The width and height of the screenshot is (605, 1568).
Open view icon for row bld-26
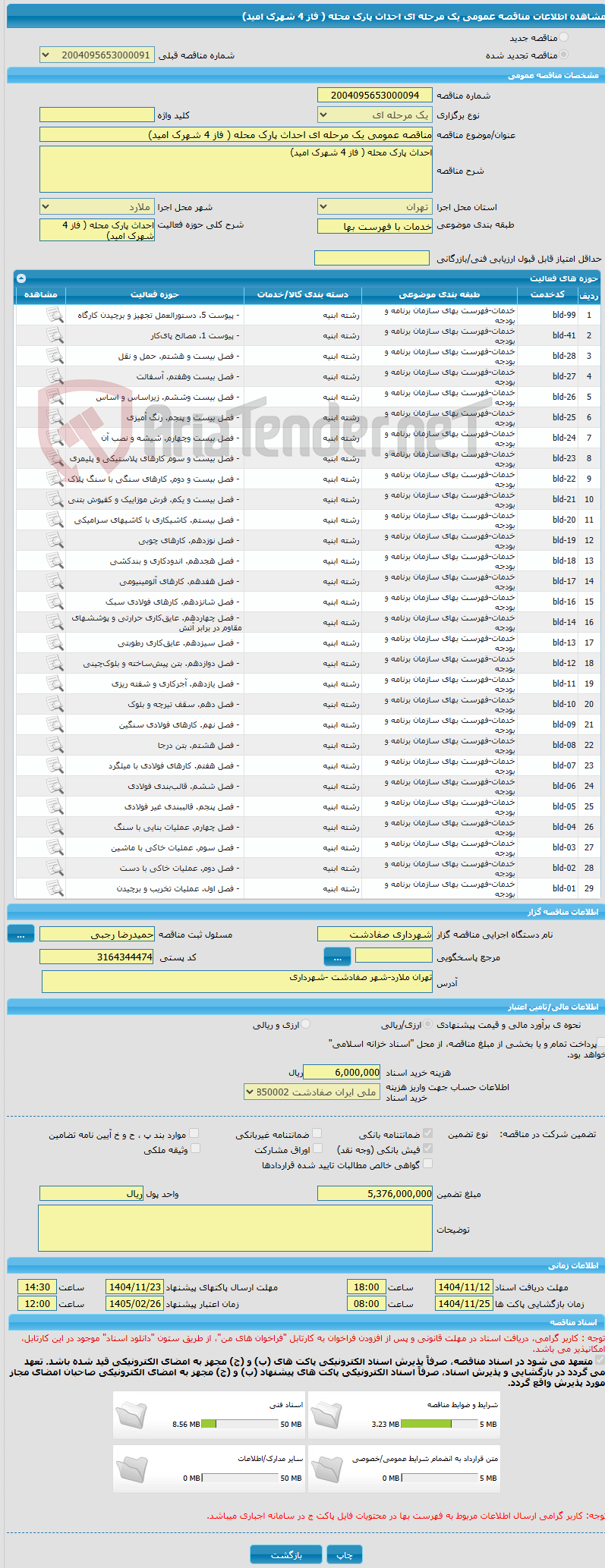55,397
